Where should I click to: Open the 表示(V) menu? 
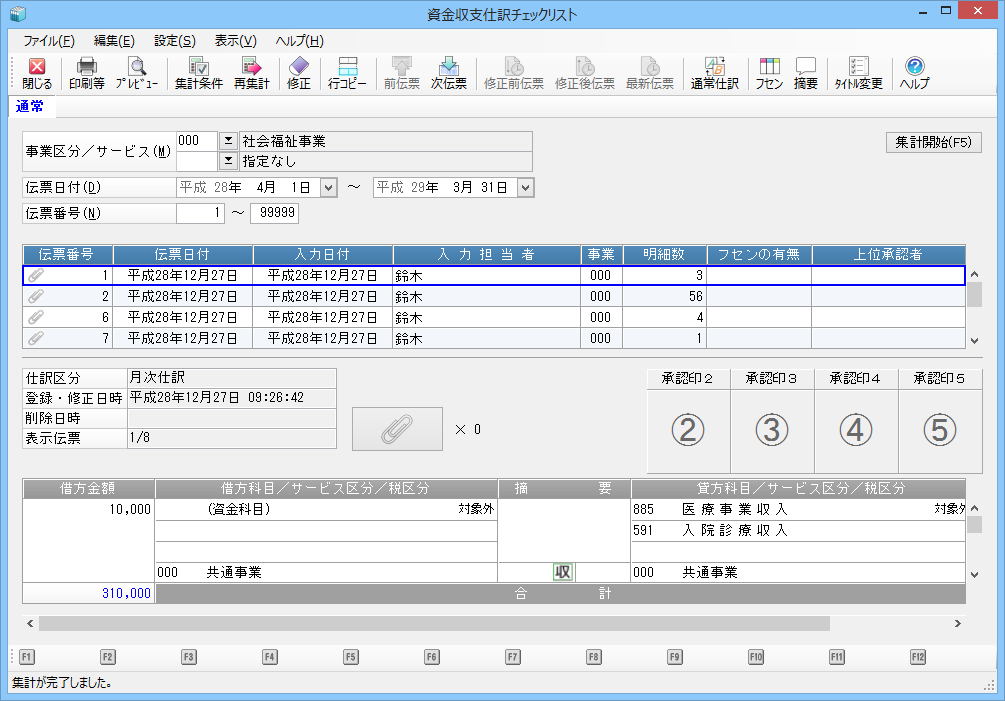[235, 41]
